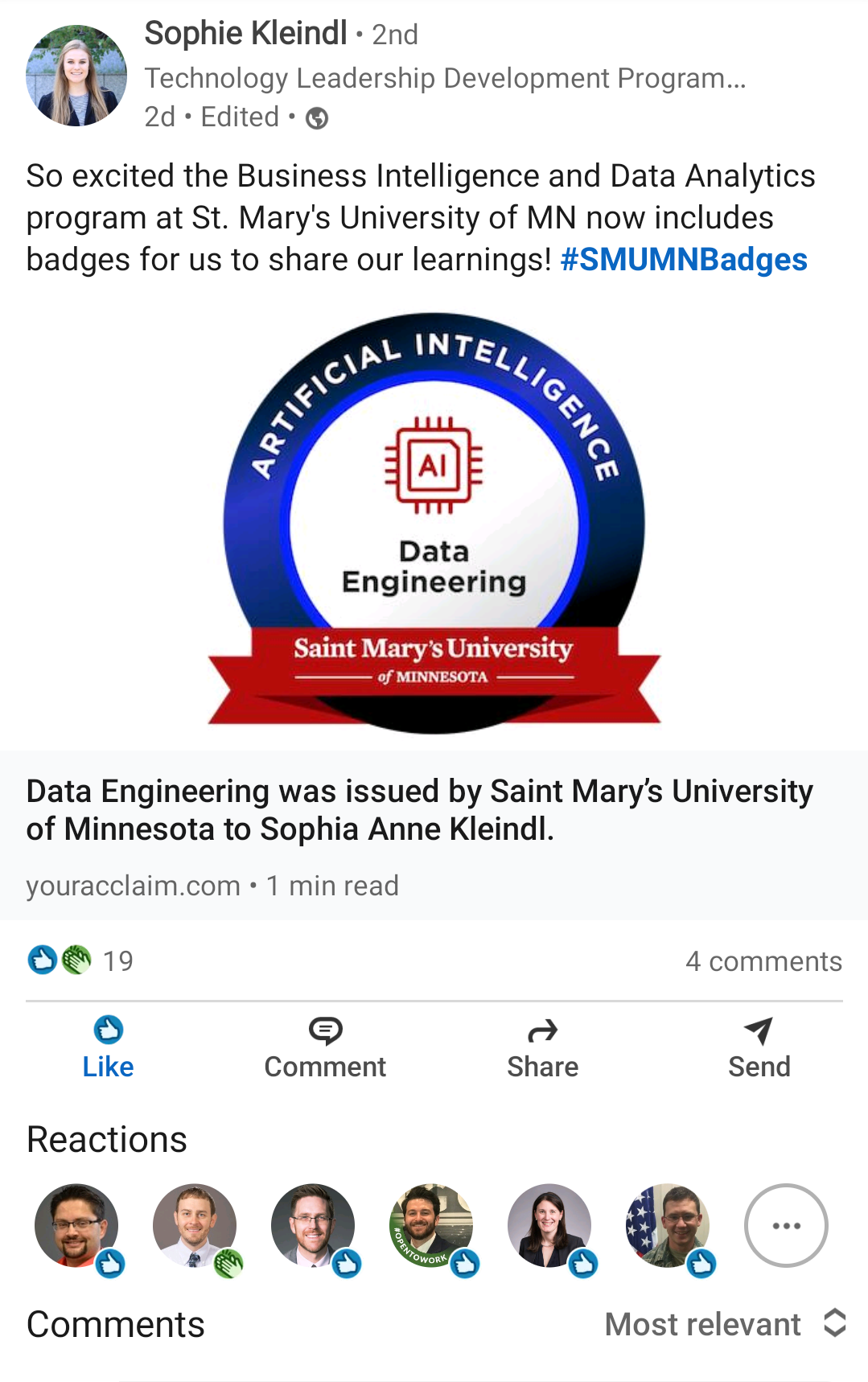The height and width of the screenshot is (1382, 868).
Task: Tap the globe visibility icon beside Edited
Action: [317, 118]
